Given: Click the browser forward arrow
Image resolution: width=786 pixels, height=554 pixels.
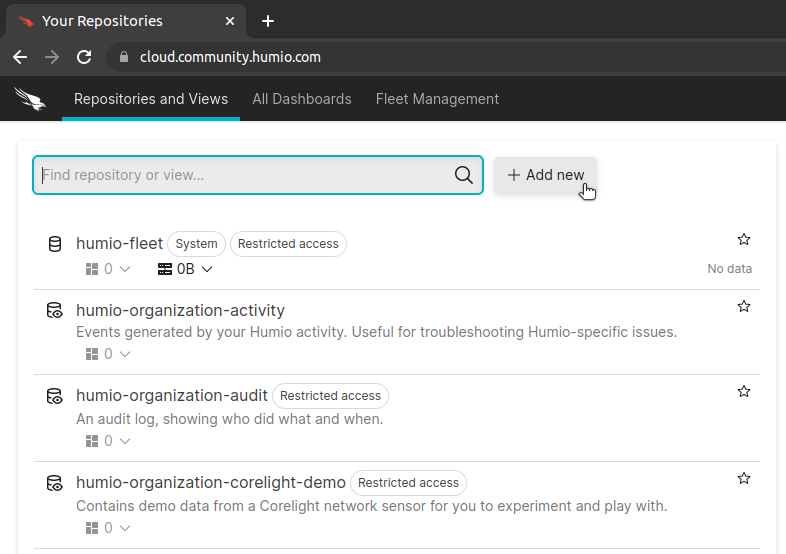Looking at the screenshot, I should click(52, 57).
